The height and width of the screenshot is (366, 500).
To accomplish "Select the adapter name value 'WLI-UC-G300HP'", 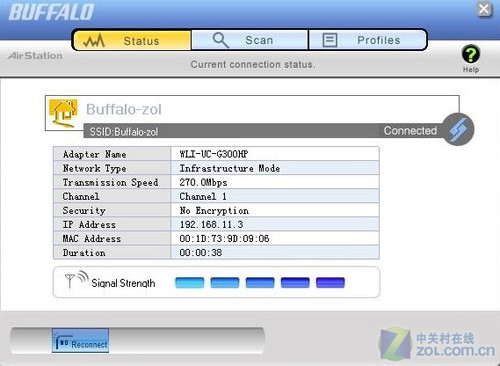I will 214,154.
